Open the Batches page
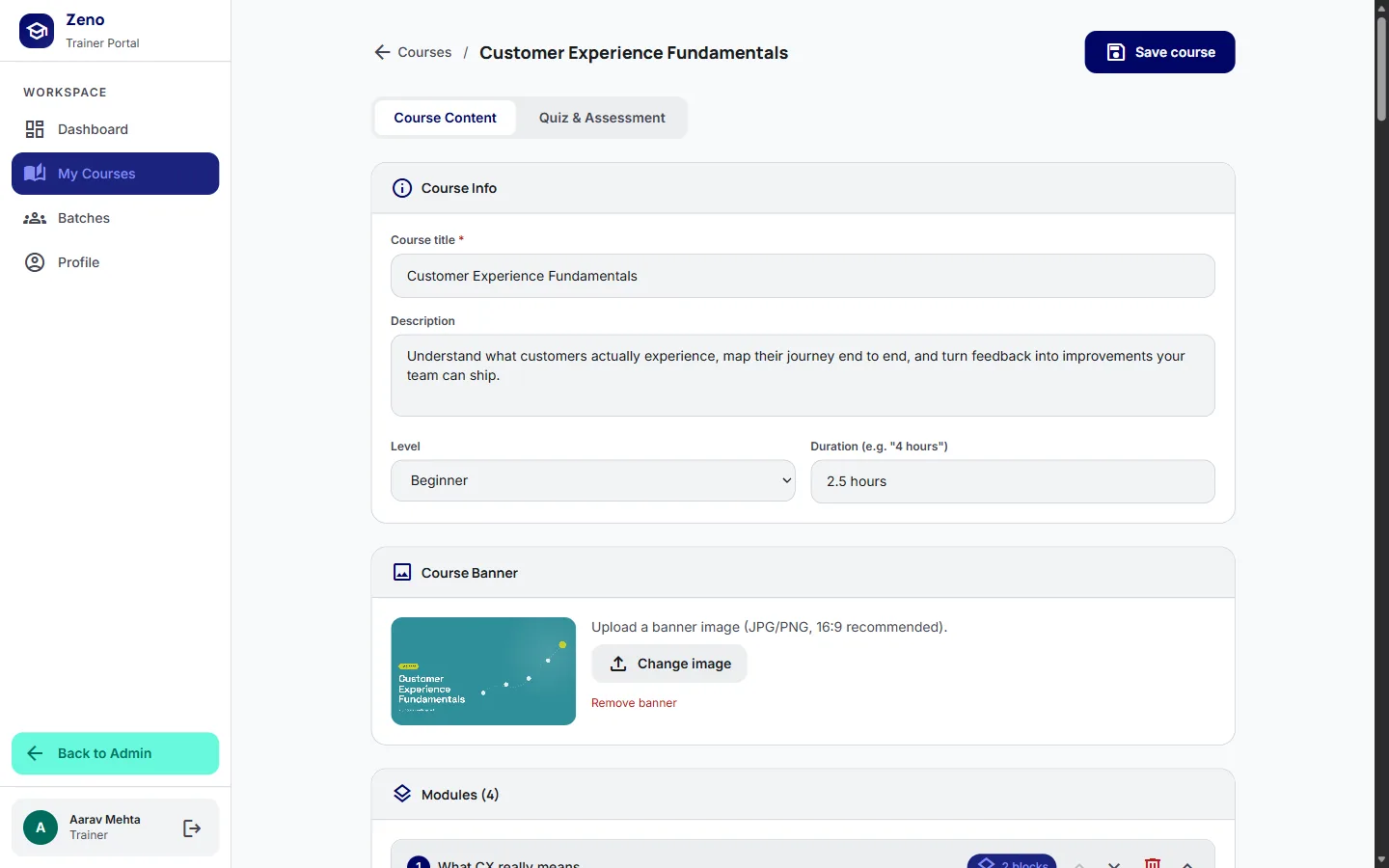 click(115, 218)
